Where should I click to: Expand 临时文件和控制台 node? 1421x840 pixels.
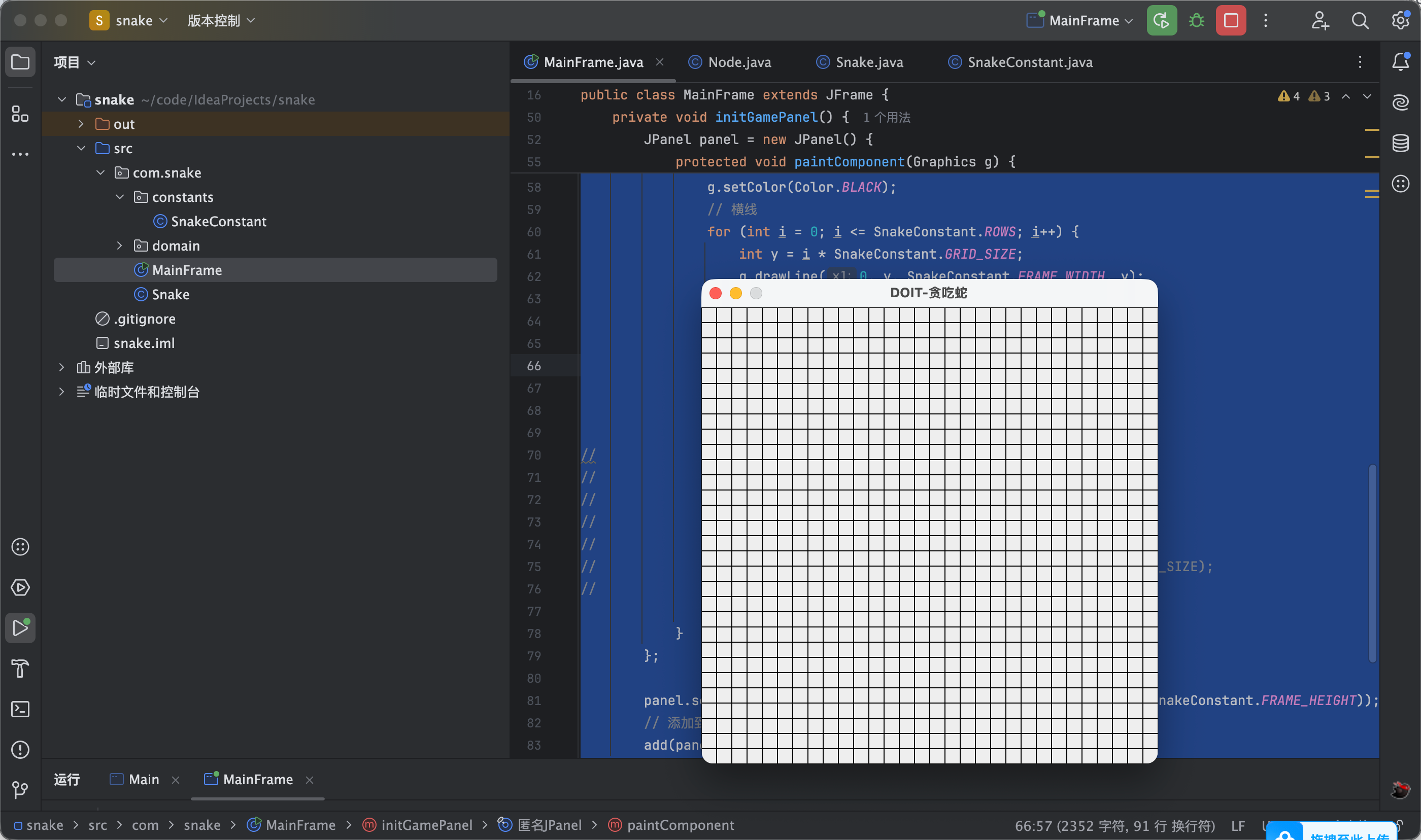click(x=62, y=391)
